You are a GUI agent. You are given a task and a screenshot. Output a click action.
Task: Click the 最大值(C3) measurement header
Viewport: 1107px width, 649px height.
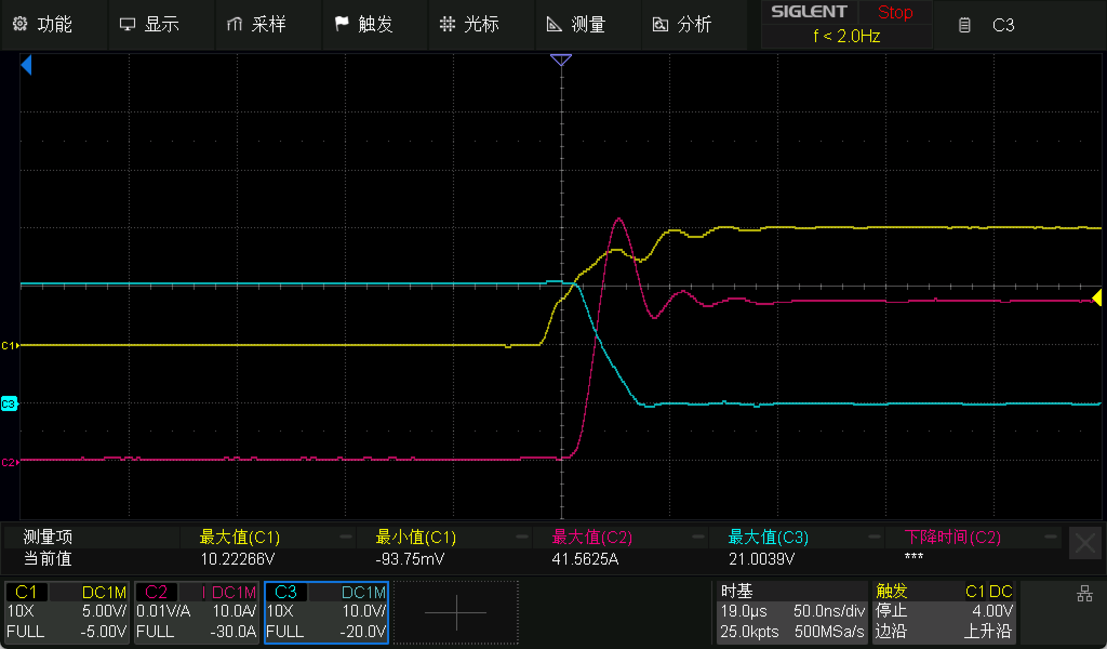point(768,537)
